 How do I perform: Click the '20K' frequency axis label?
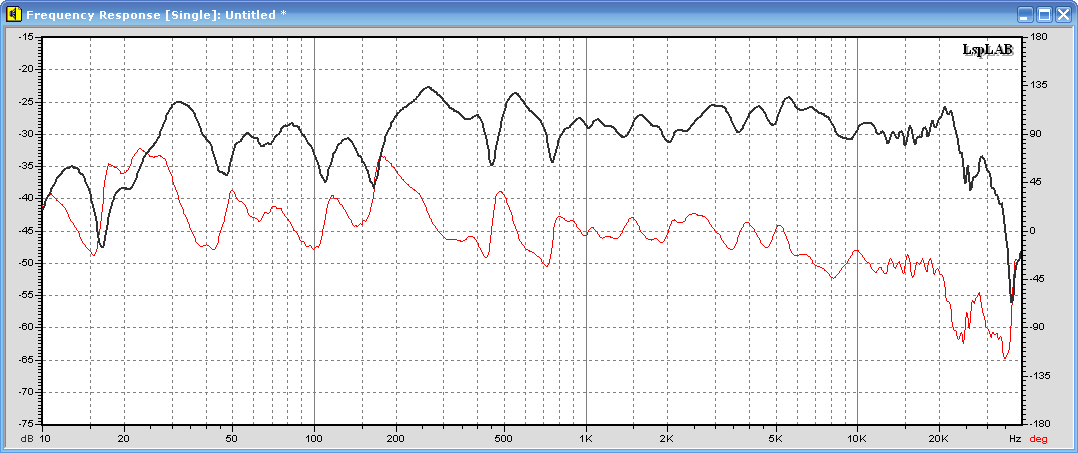coord(939,438)
